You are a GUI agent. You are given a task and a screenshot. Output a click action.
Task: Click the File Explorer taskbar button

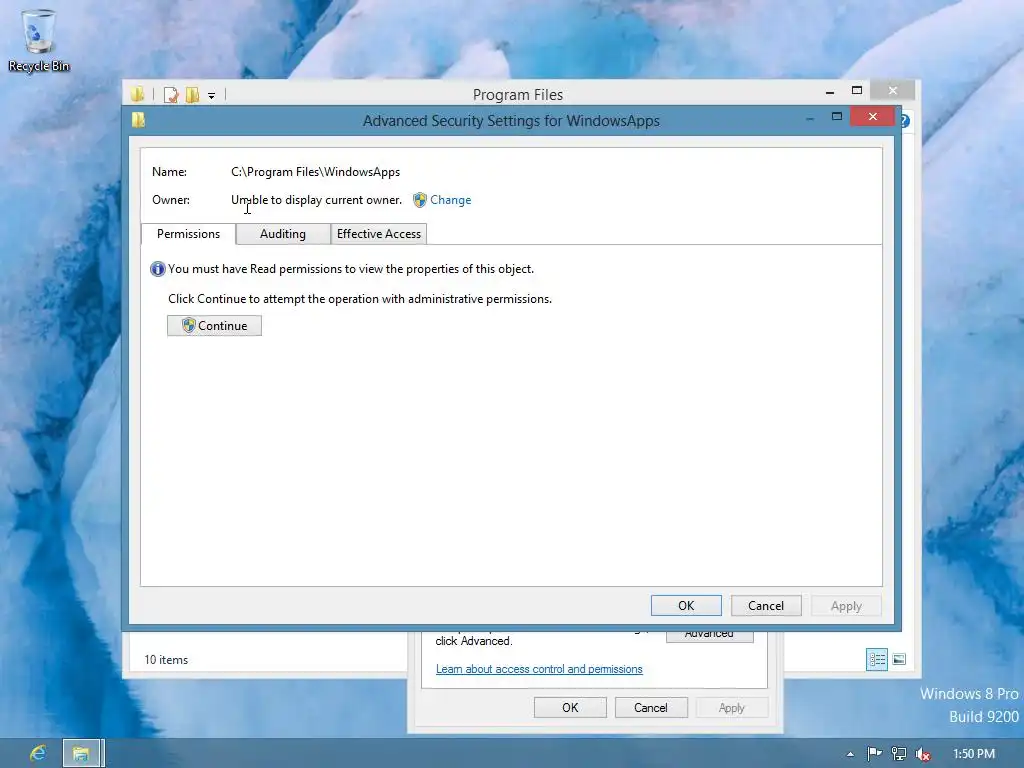click(x=81, y=754)
